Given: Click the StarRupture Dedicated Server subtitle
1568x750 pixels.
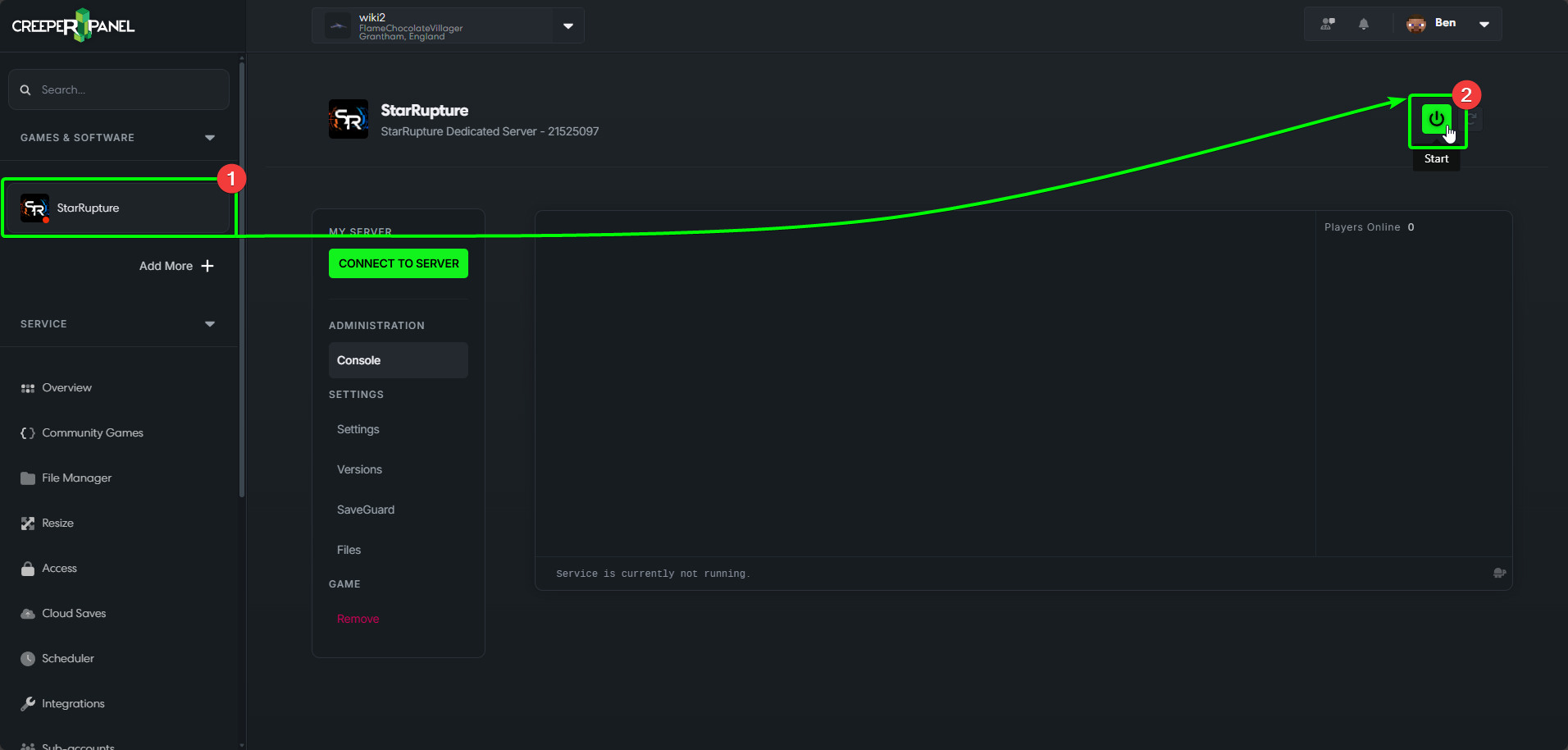Looking at the screenshot, I should 490,131.
